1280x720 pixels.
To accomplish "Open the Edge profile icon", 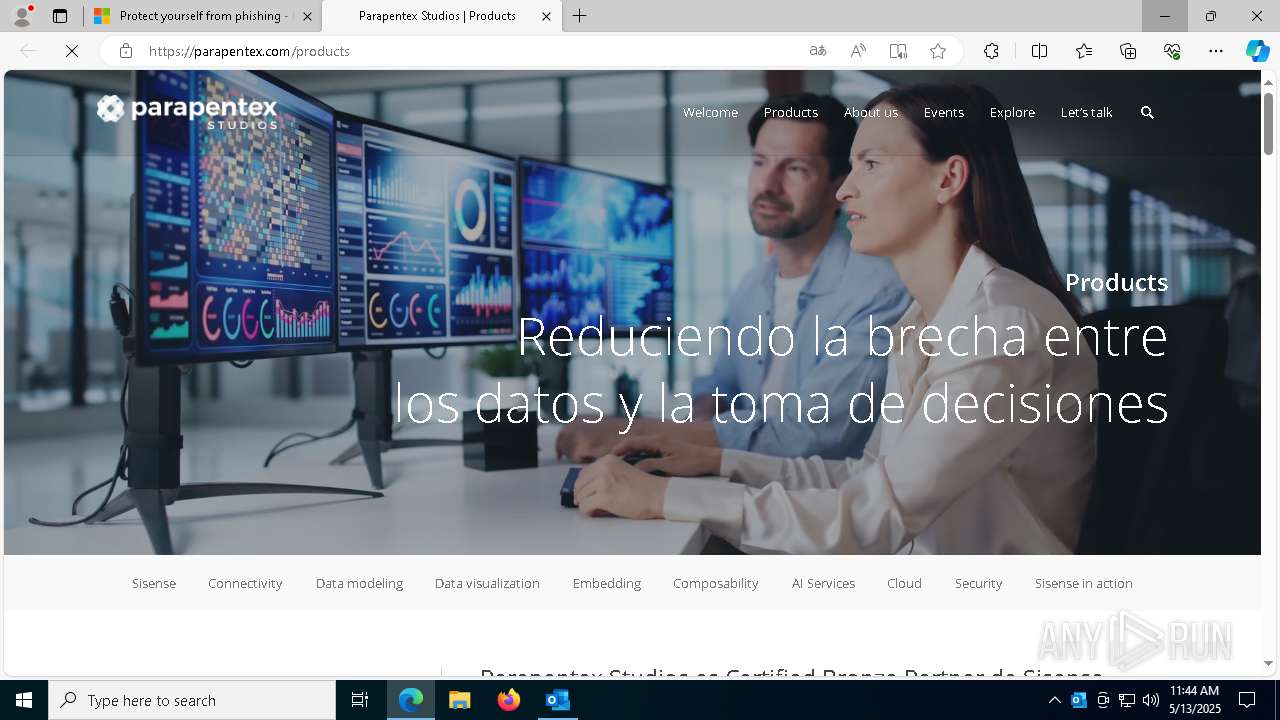I will click(x=22, y=16).
